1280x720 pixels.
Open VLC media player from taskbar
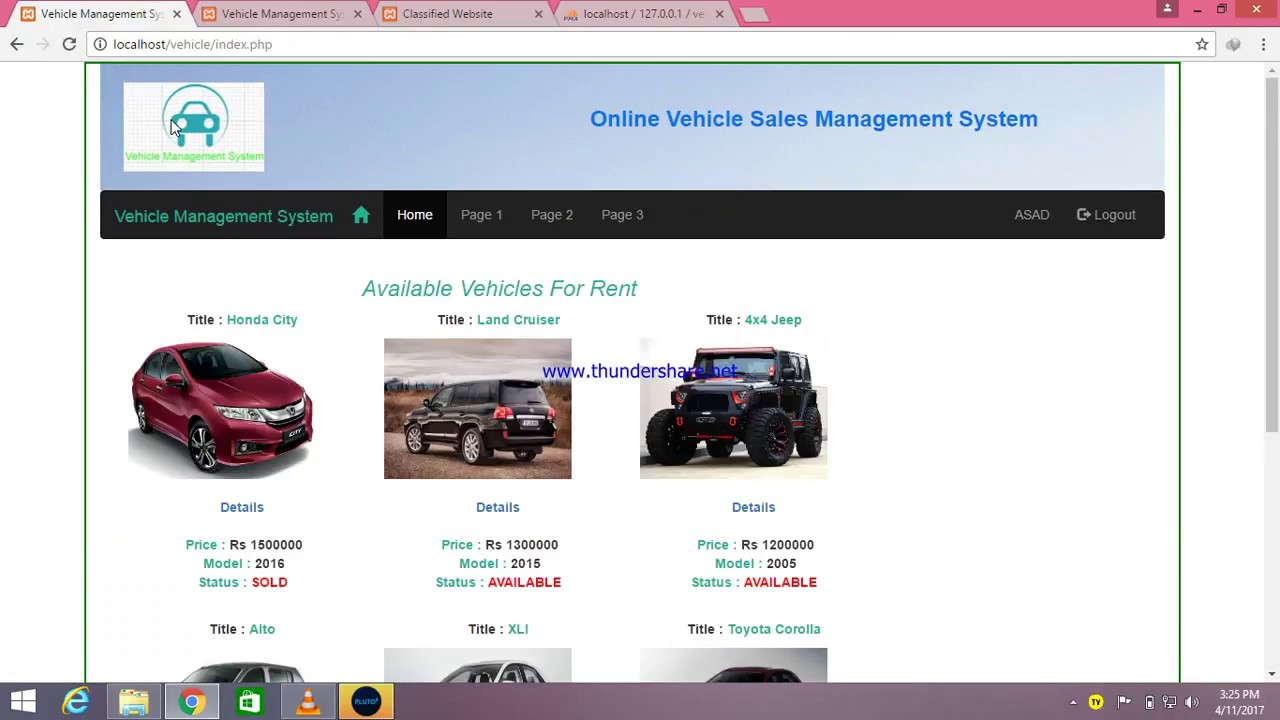click(307, 702)
